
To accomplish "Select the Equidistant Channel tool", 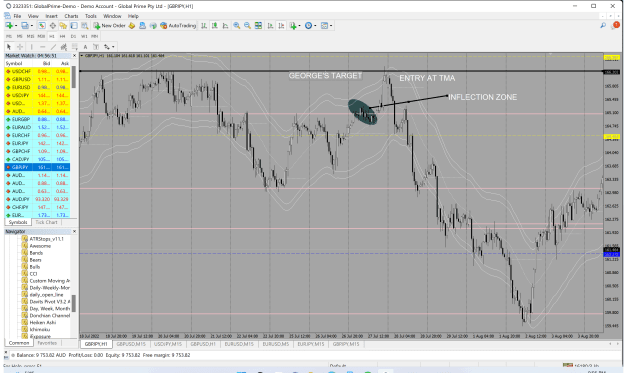I will coord(64,47).
